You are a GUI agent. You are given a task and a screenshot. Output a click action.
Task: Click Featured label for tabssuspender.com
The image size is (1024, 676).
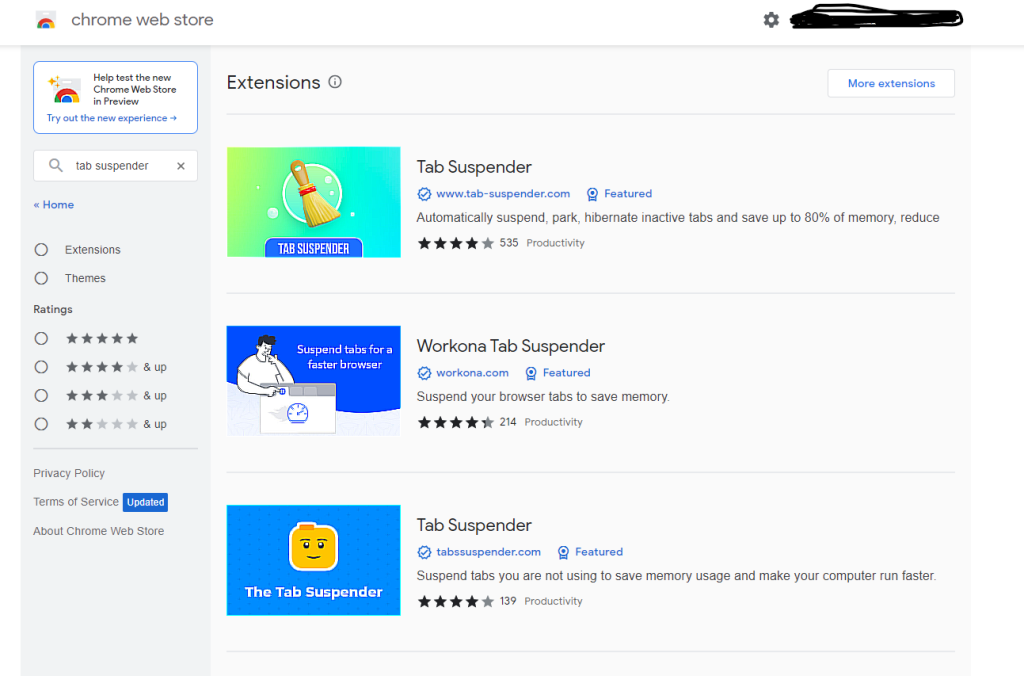point(599,552)
